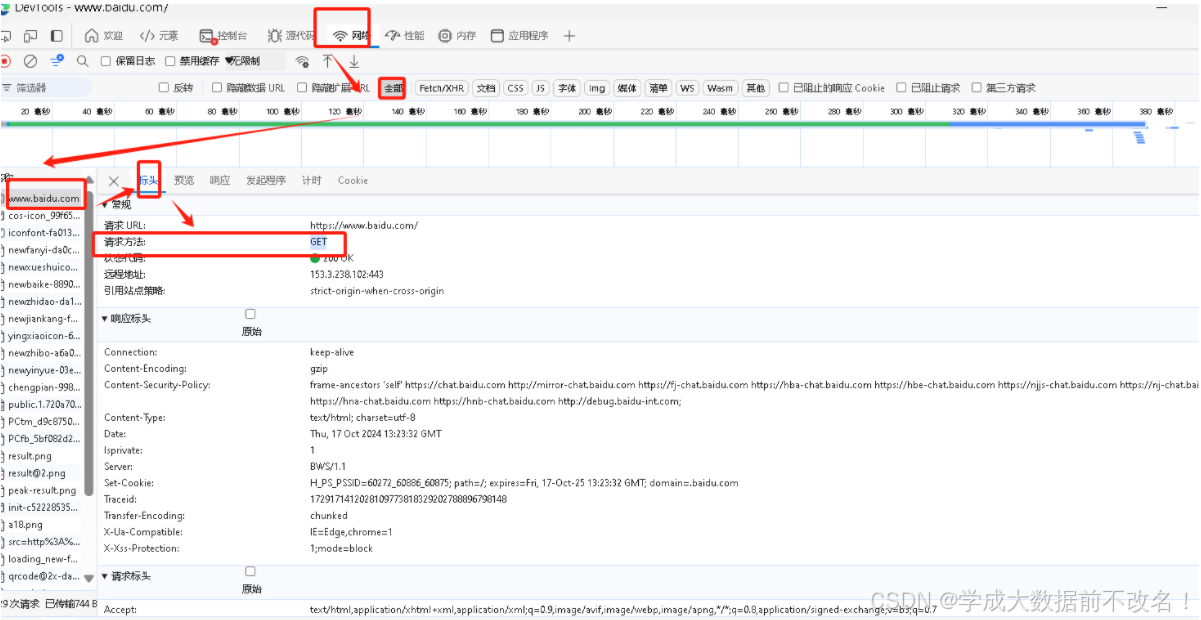Image resolution: width=1201 pixels, height=620 pixels.
Task: Stop recording network log (red record icon)
Action: (x=9, y=60)
